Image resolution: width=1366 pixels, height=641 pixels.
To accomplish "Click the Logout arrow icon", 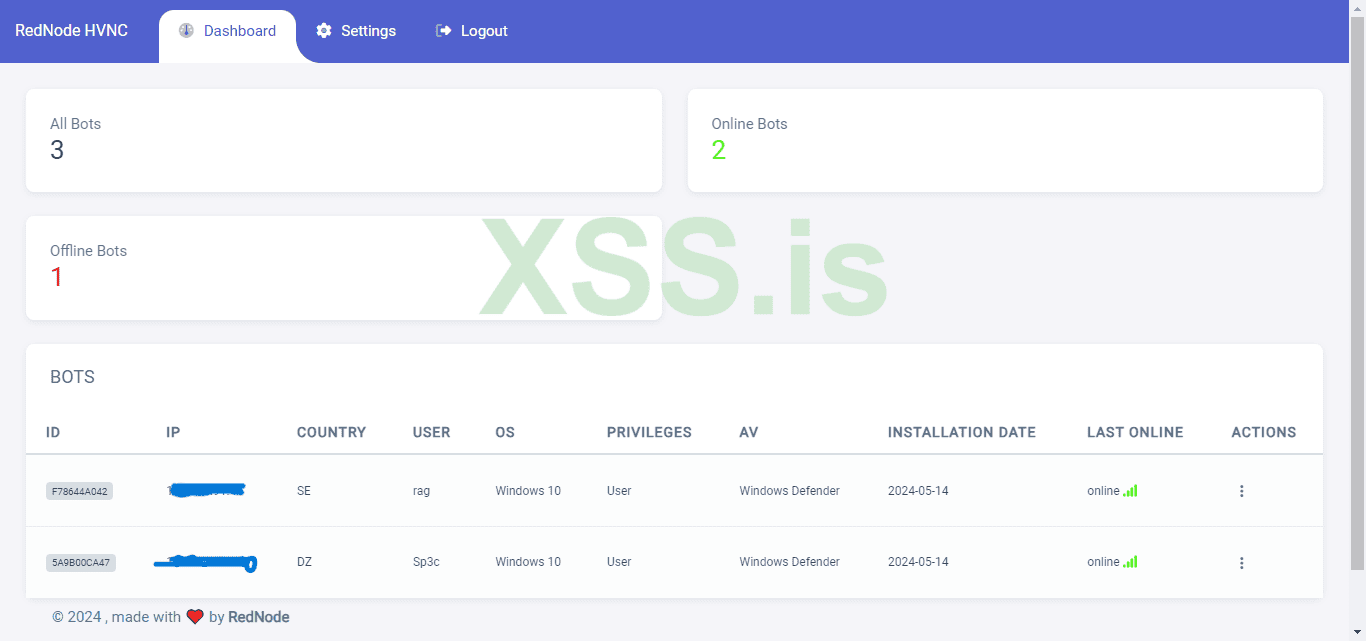I will pos(443,30).
